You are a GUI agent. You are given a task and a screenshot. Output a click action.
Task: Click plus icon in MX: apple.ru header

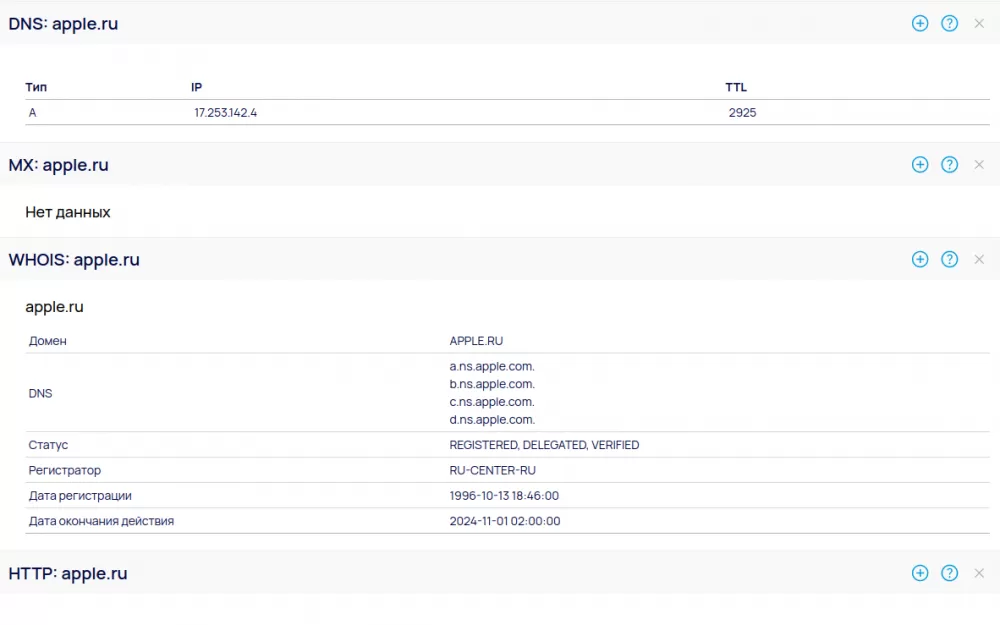920,165
